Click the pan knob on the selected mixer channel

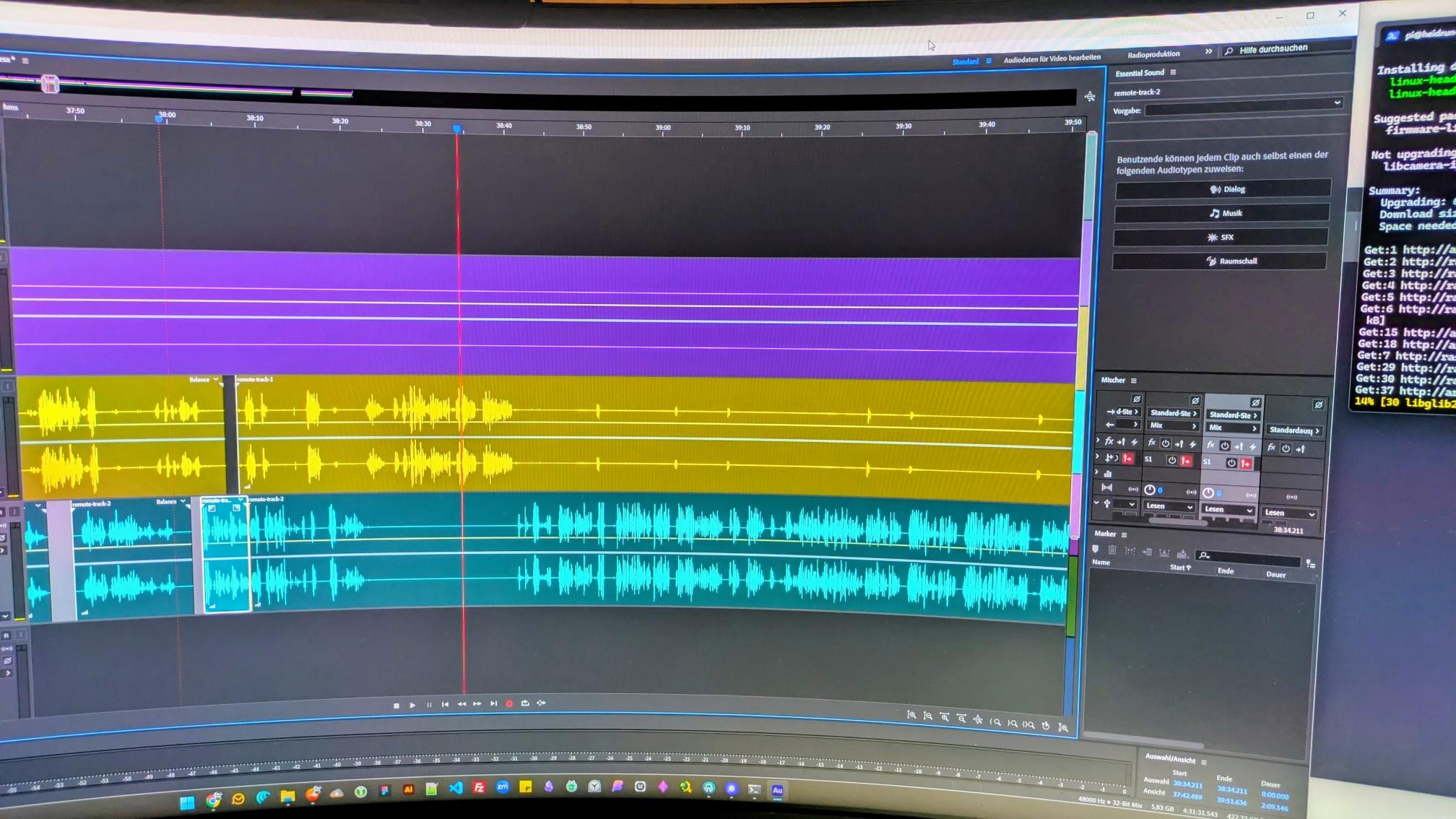click(x=1208, y=493)
